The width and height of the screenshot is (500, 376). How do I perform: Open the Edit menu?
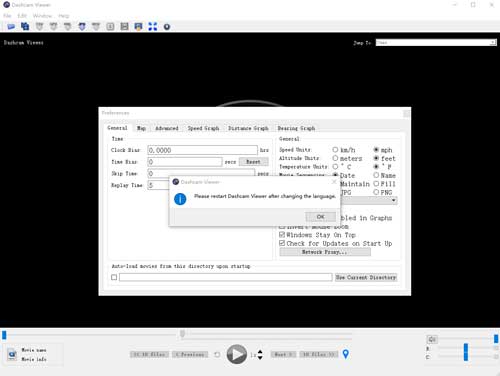coord(22,16)
